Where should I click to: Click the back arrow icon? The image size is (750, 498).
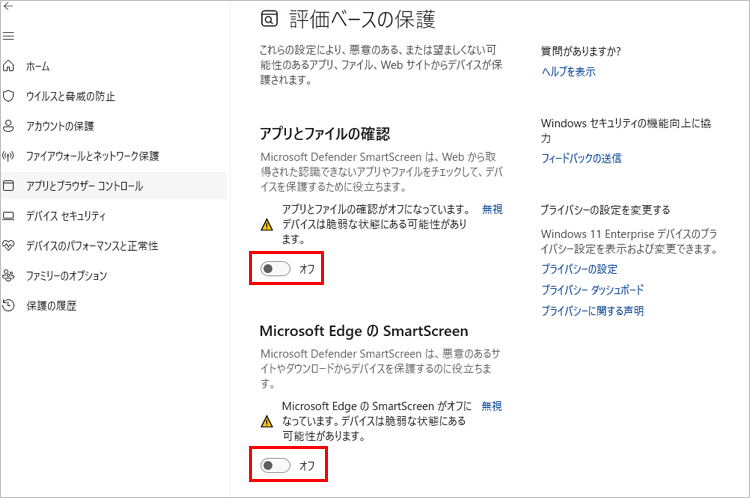(8, 7)
